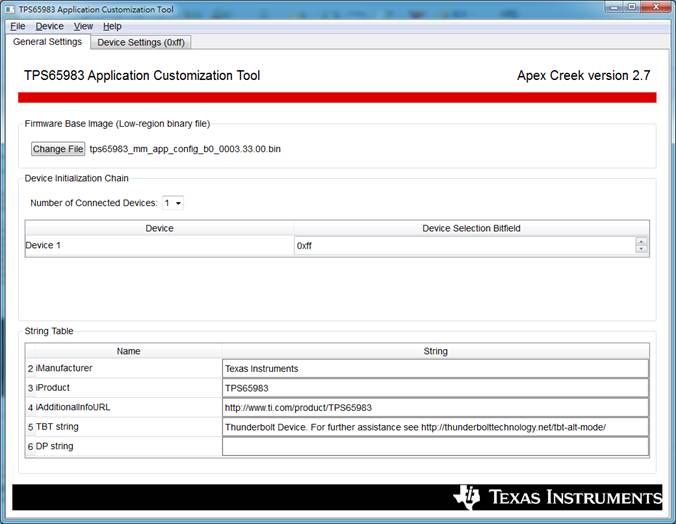Select the '6 DP string' name cell
The image size is (676, 524).
[x=123, y=446]
